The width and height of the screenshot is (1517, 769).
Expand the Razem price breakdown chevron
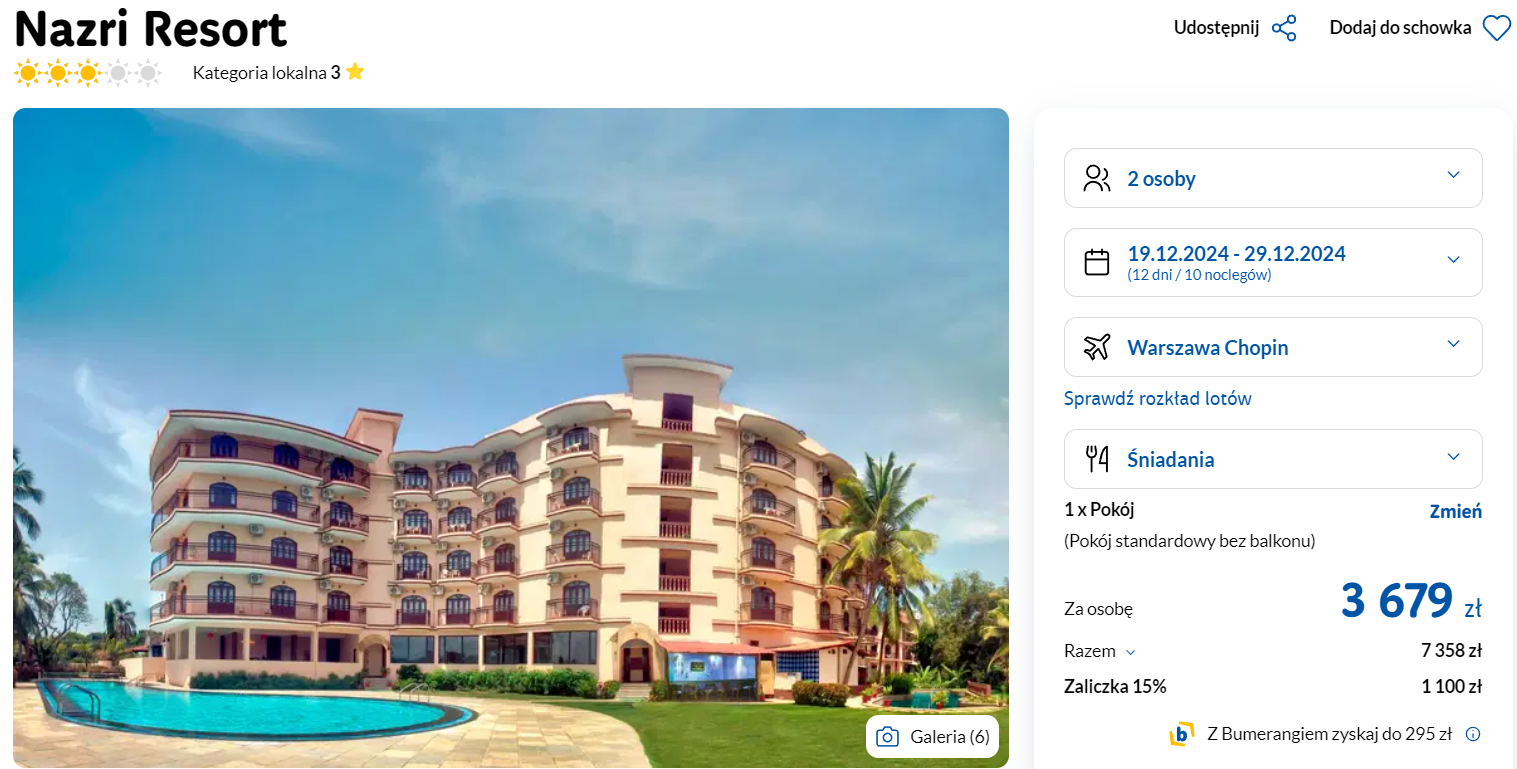tap(1130, 652)
